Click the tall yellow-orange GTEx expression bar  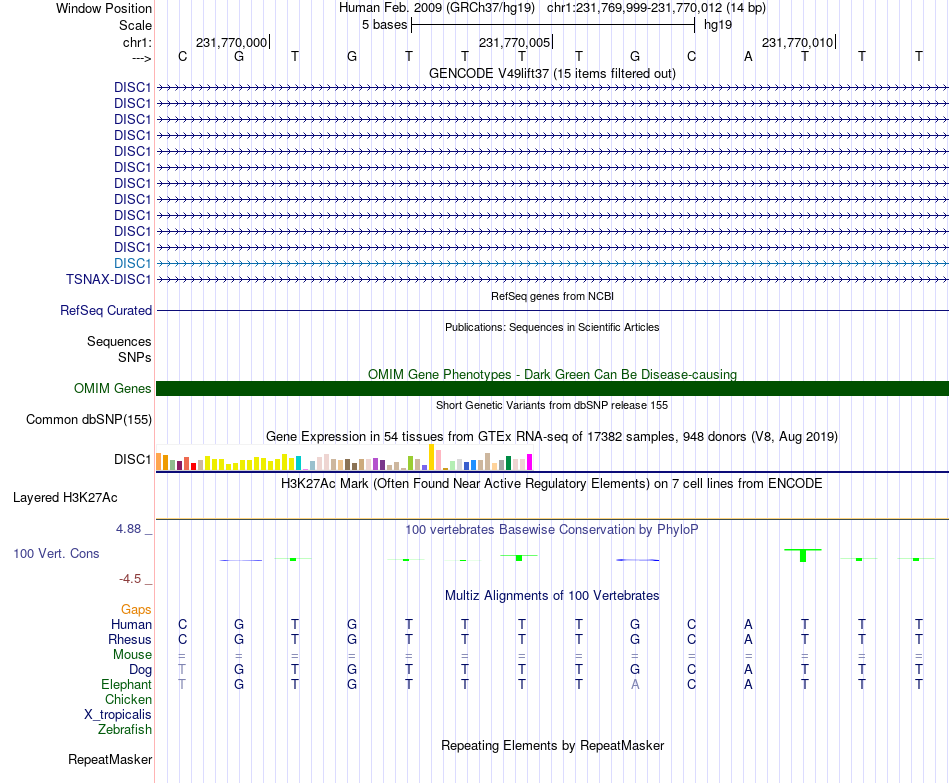(x=431, y=458)
